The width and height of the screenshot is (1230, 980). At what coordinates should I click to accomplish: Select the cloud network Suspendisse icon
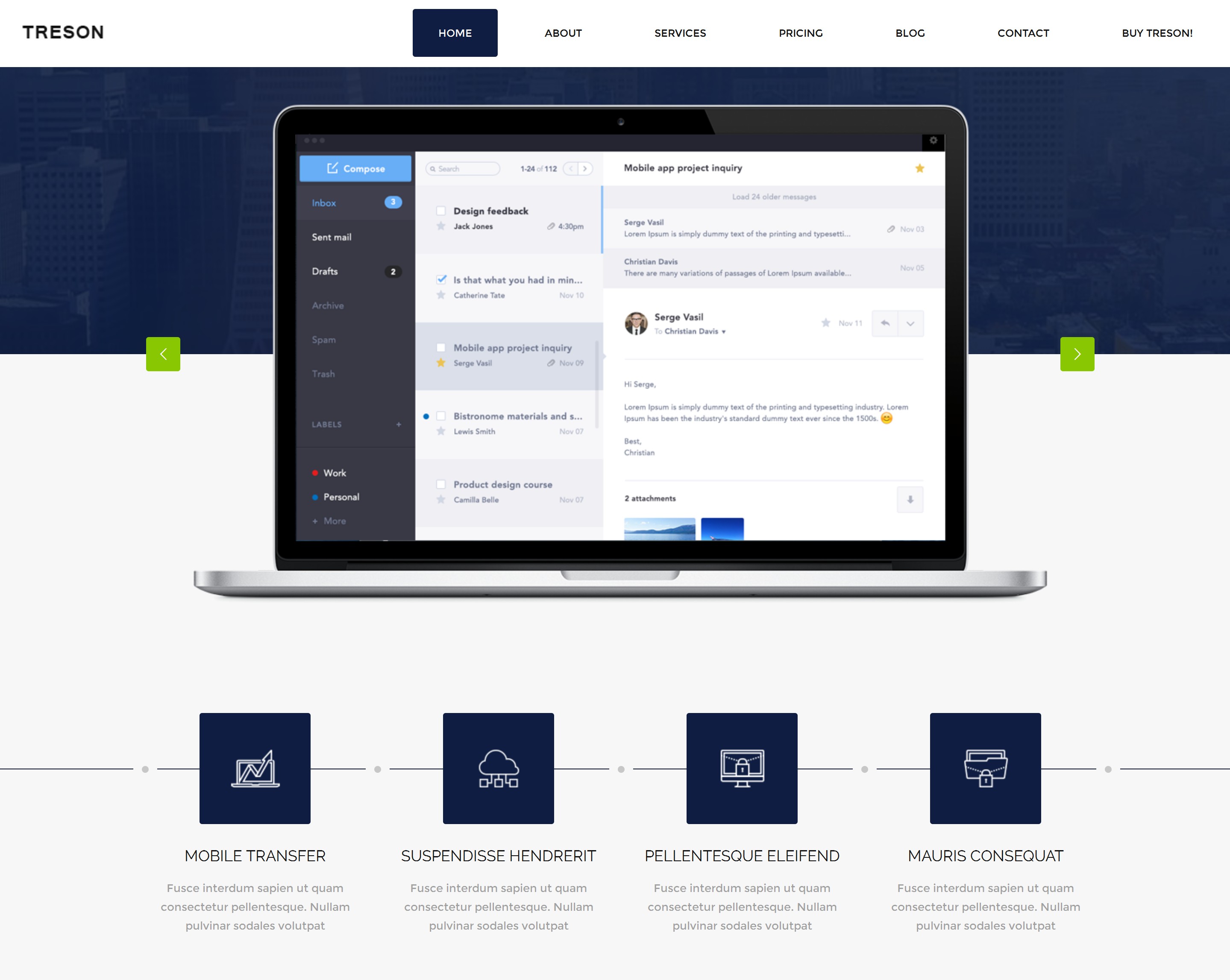pos(498,768)
